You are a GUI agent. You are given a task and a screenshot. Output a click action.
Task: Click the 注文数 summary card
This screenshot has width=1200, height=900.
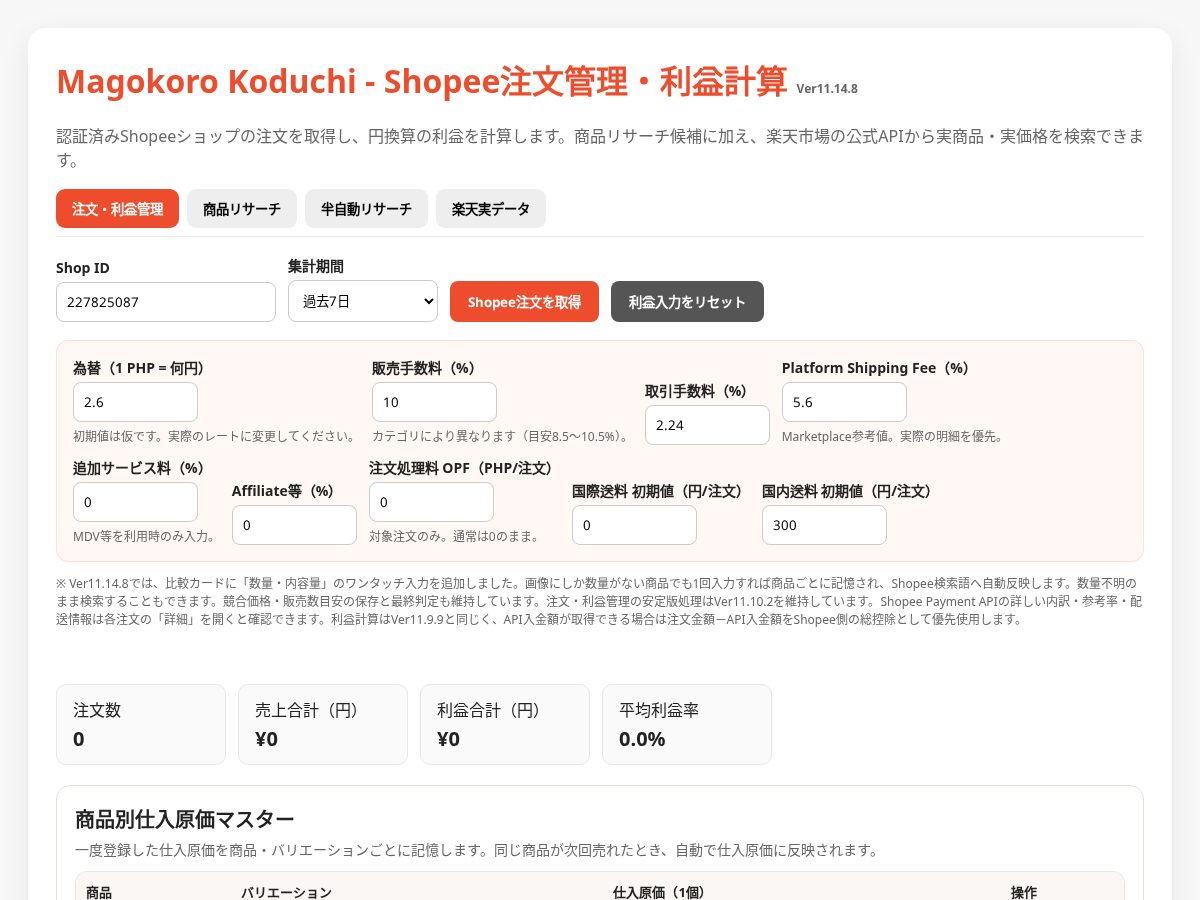(141, 724)
